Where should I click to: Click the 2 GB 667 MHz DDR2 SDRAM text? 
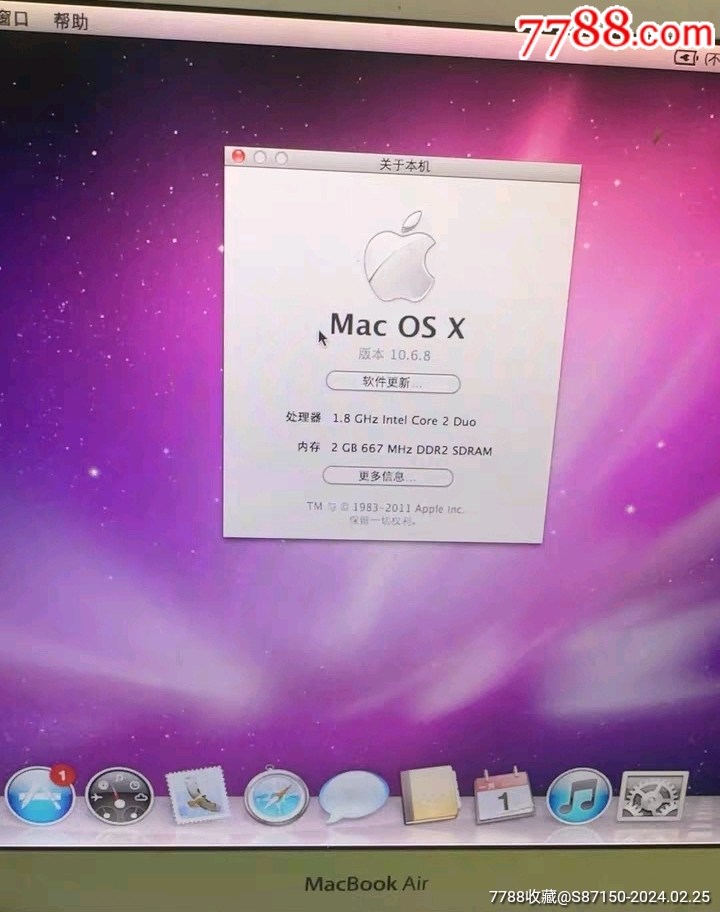(412, 449)
